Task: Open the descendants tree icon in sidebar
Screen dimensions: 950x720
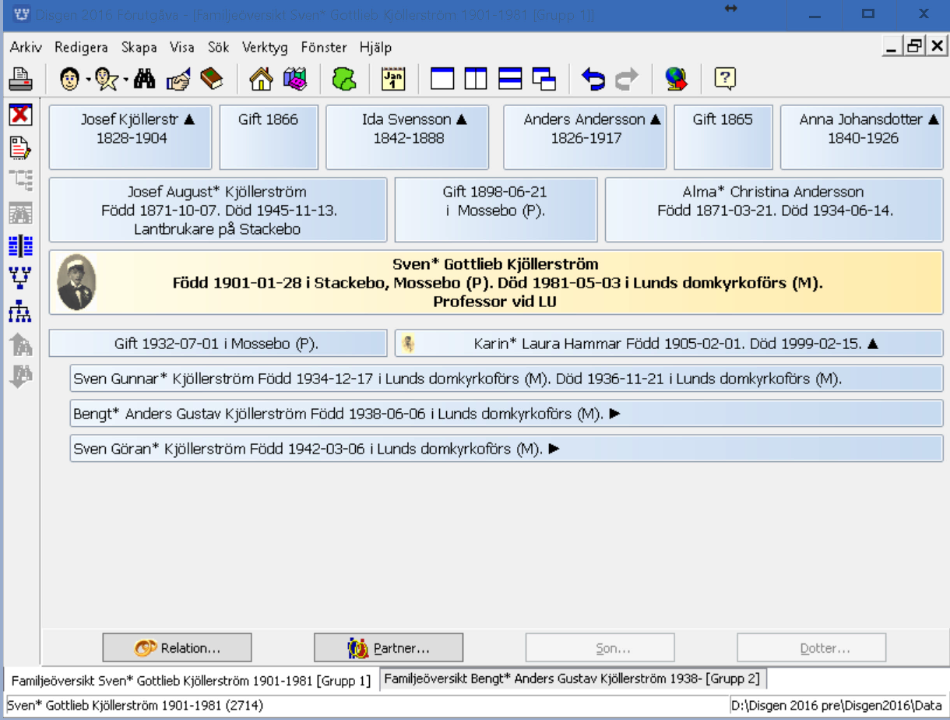Action: [20, 312]
